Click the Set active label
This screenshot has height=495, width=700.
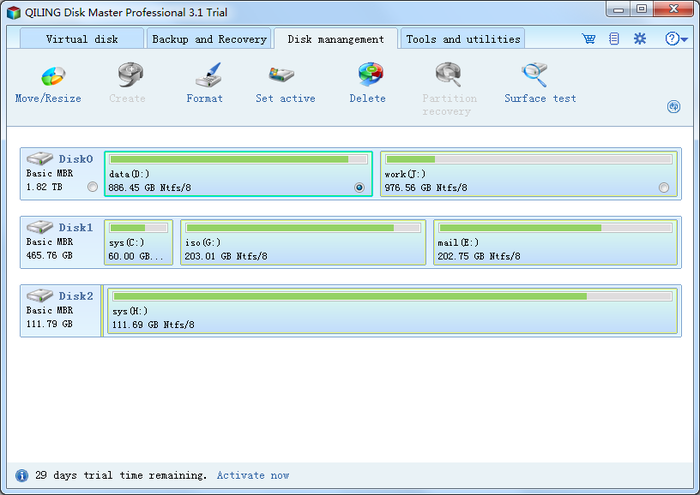pyautogui.click(x=285, y=98)
